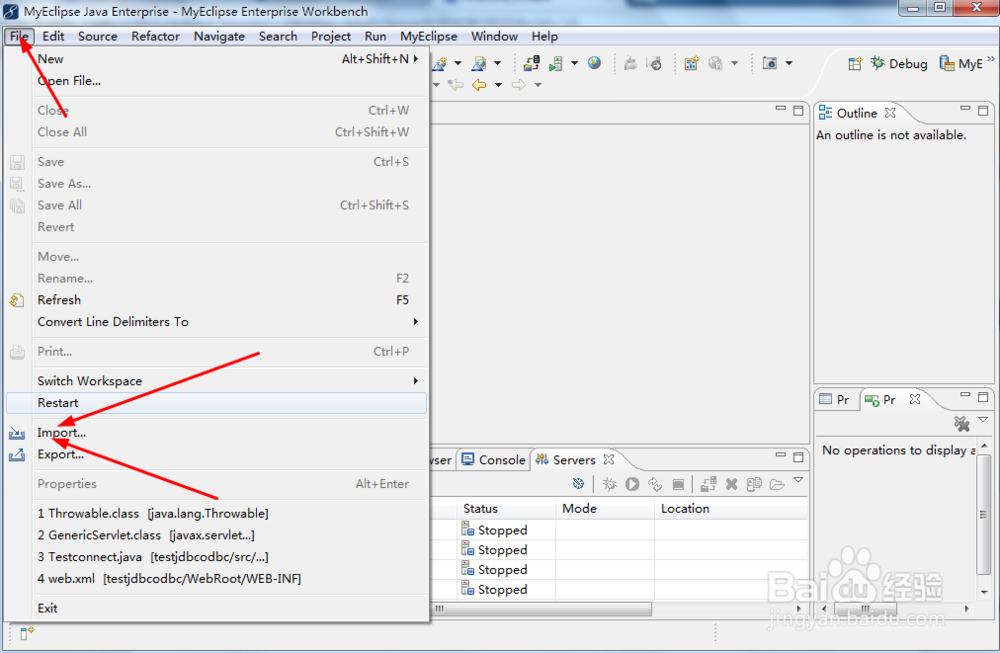Screen dimensions: 1000x653
Task: Open the Servers view menu triangle
Action: (x=798, y=480)
